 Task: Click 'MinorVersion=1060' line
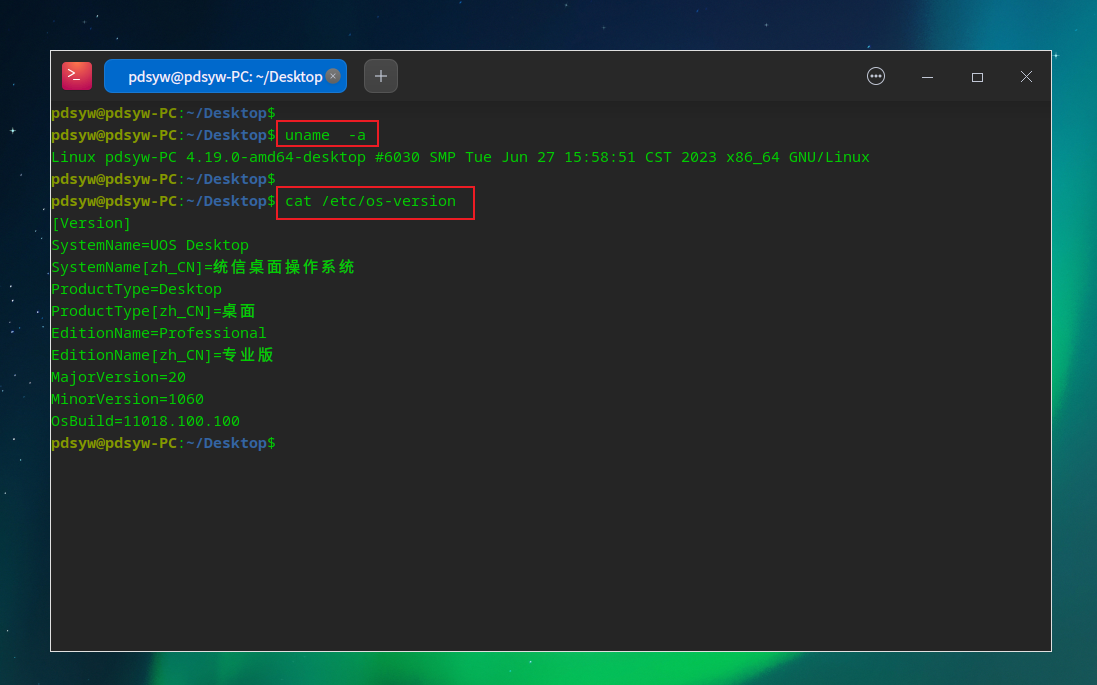pyautogui.click(x=127, y=400)
